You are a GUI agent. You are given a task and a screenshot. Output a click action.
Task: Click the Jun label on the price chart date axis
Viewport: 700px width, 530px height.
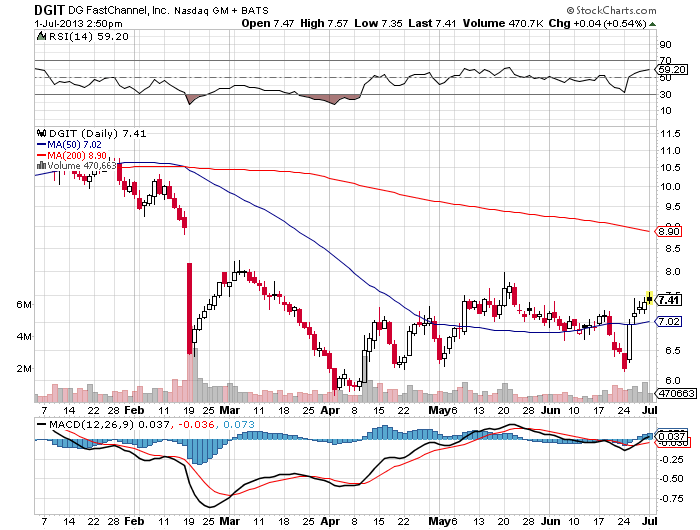(x=550, y=410)
